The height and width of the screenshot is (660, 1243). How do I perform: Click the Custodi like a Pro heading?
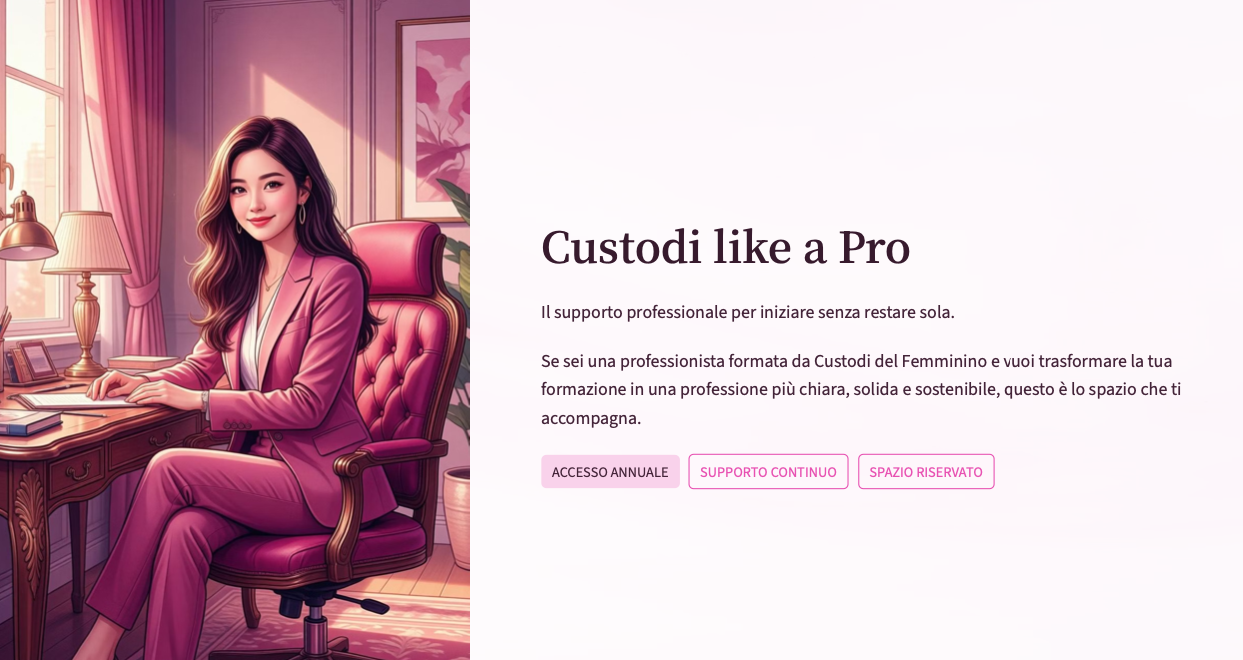[x=725, y=247]
